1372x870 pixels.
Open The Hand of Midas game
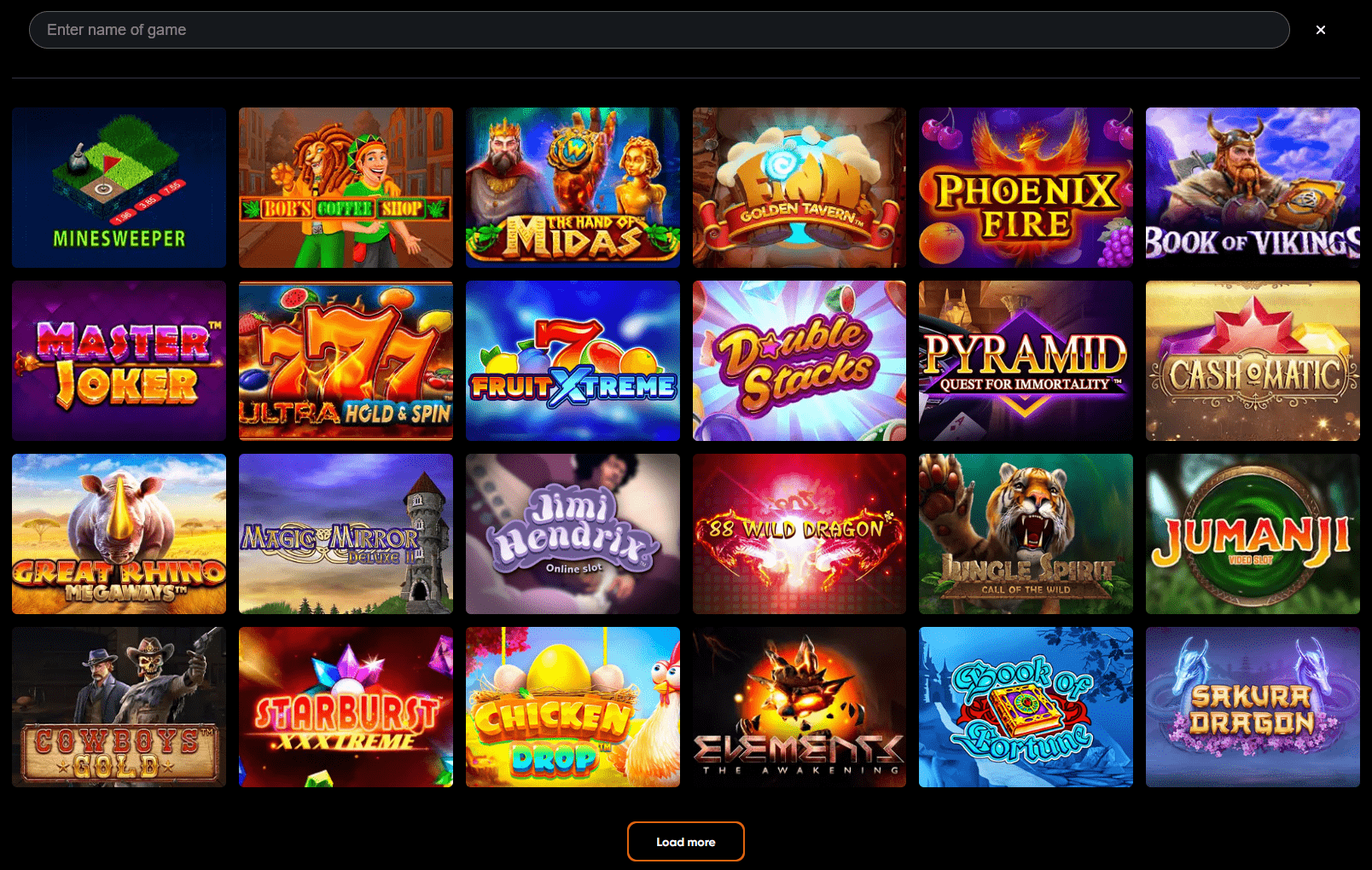573,188
